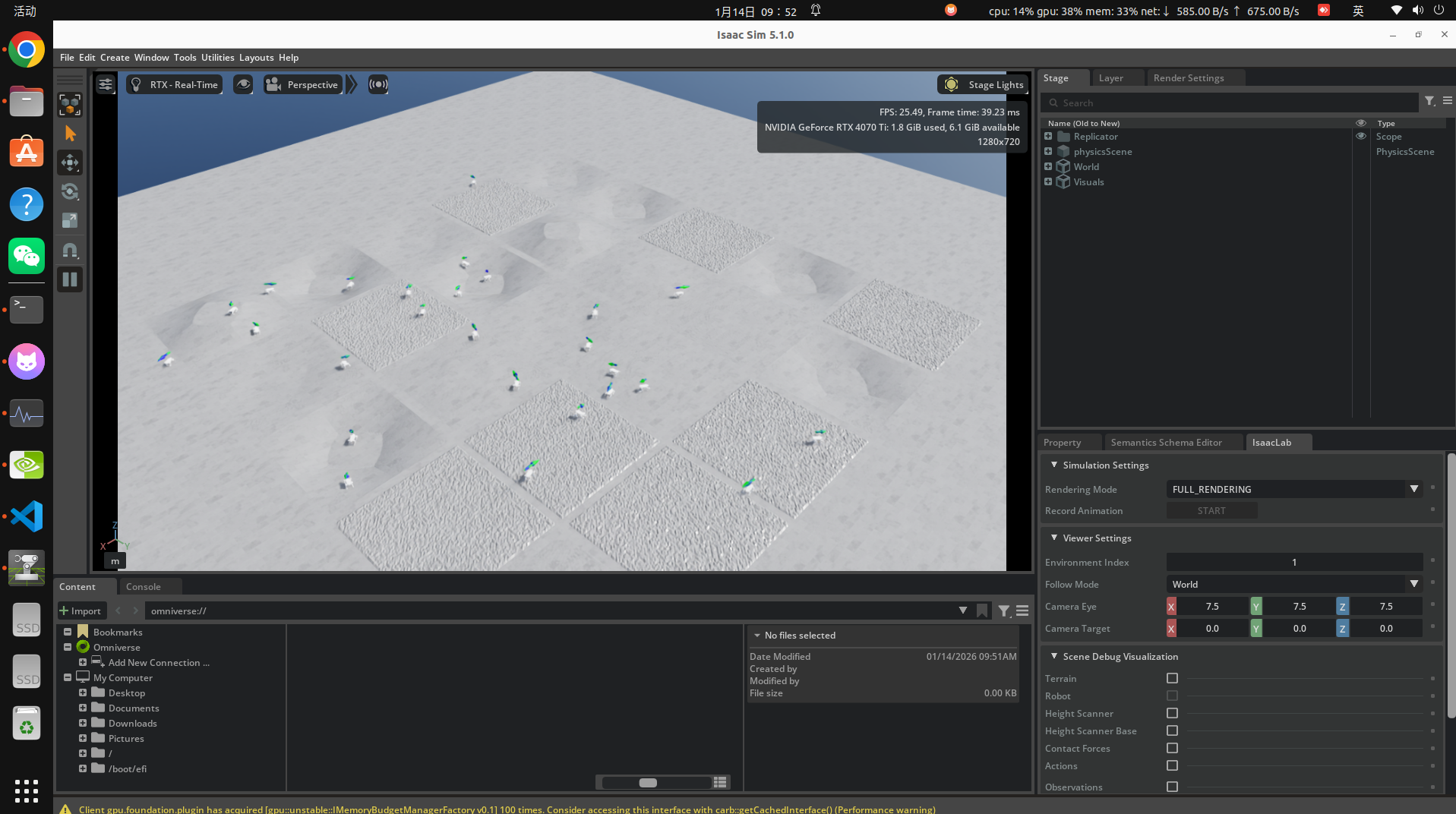Open the Stage Lights menu
The image size is (1456, 814).
[x=983, y=84]
